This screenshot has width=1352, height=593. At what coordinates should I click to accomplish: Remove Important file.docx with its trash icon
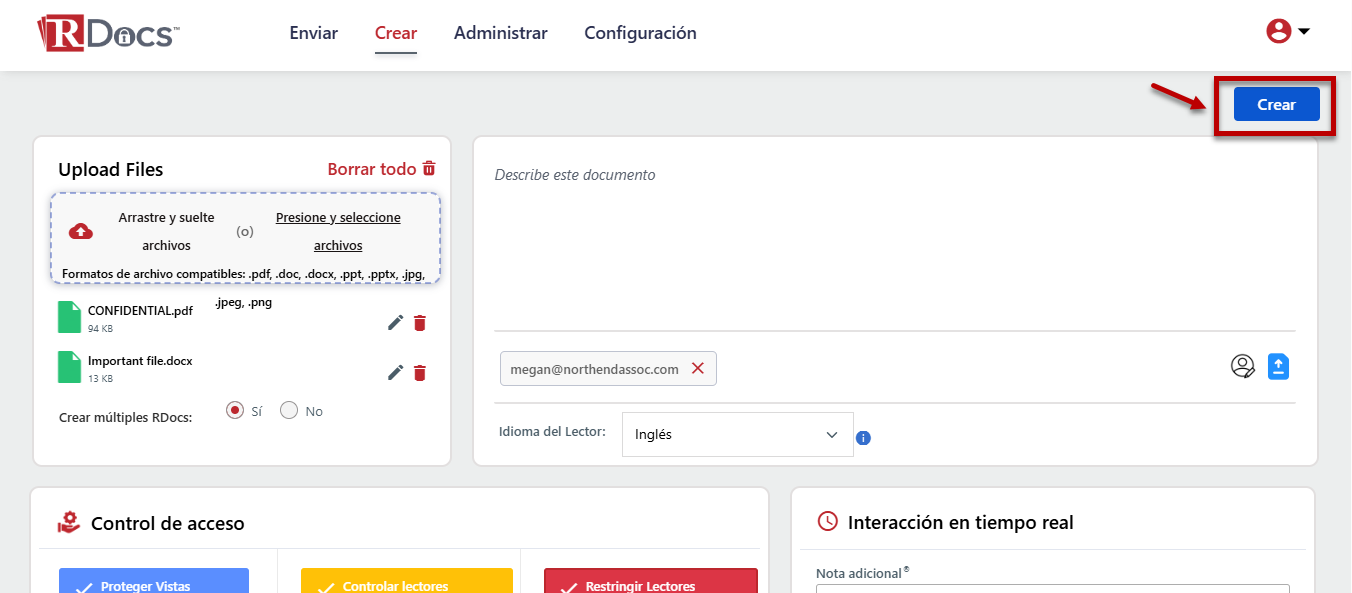tap(420, 372)
